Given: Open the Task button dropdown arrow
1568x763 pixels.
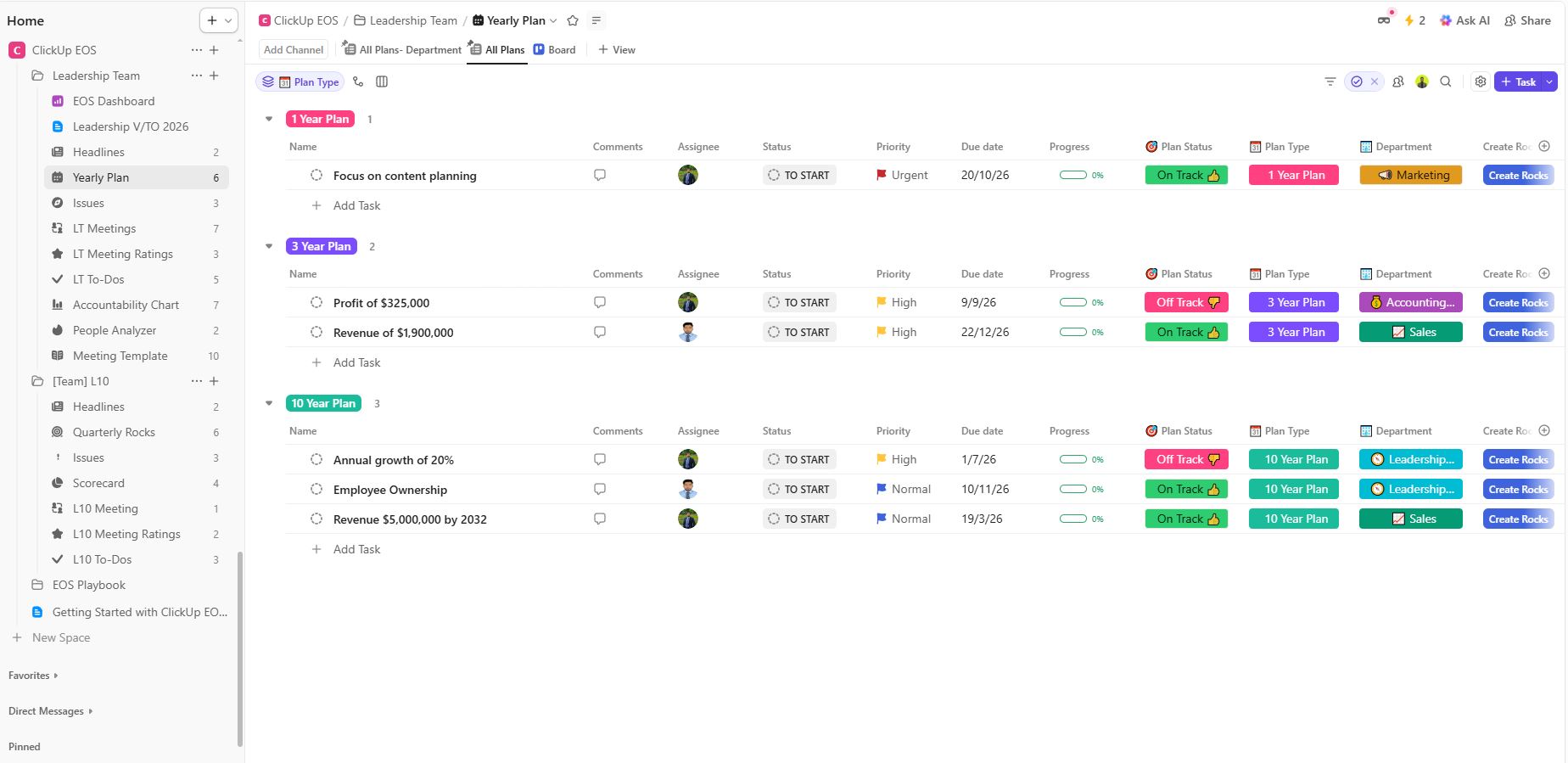Looking at the screenshot, I should tap(1549, 81).
